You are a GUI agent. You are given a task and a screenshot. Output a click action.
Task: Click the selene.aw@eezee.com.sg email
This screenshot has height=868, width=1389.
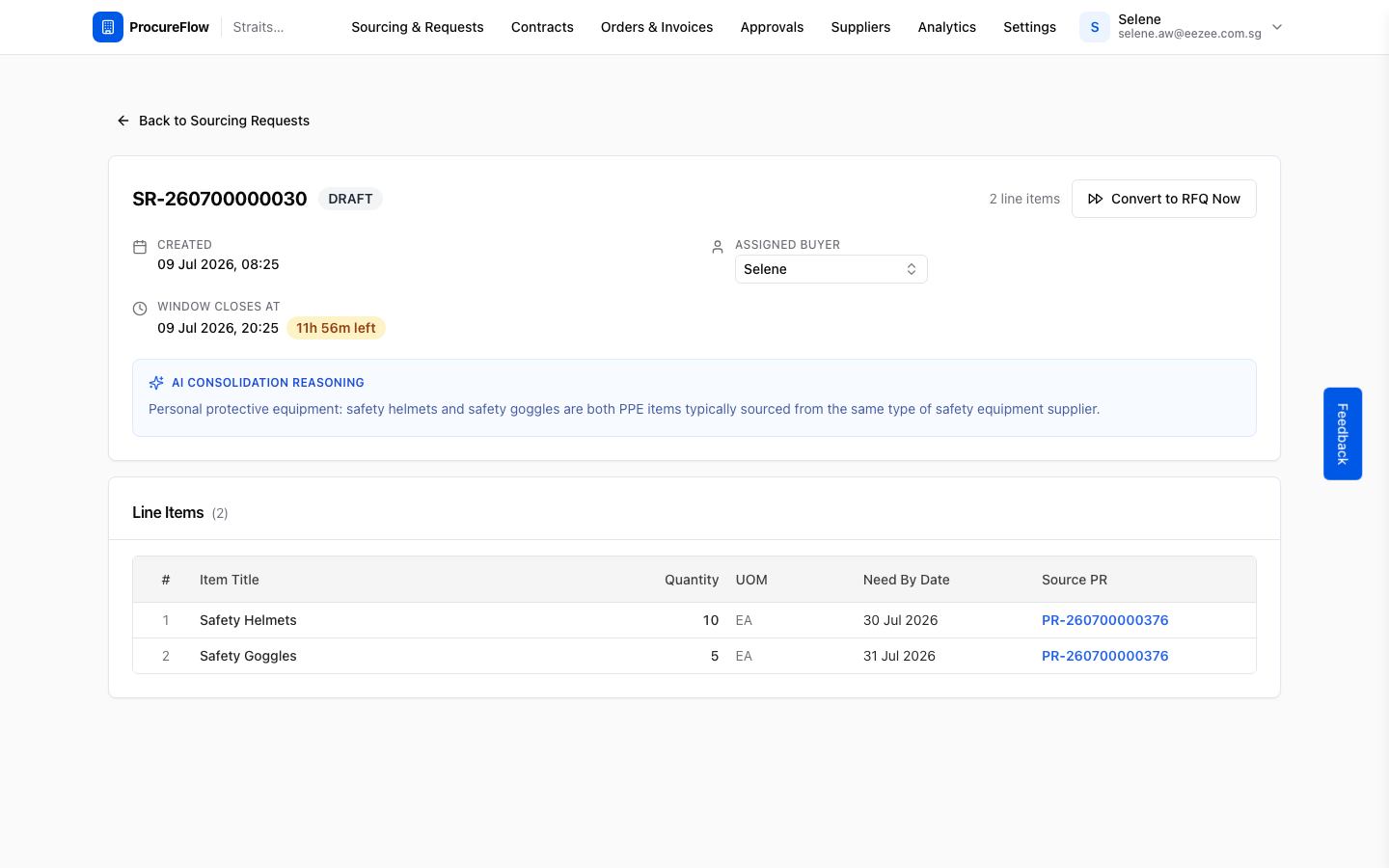click(x=1189, y=34)
